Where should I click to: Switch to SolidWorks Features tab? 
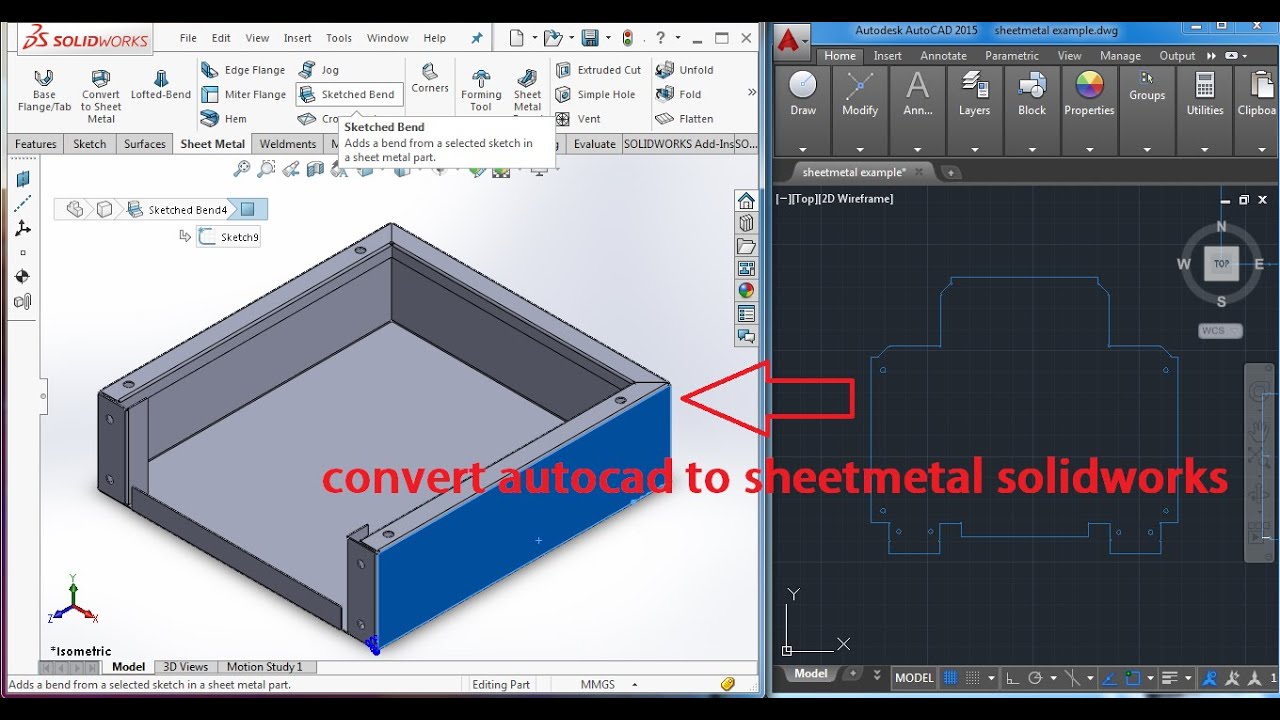tap(36, 144)
